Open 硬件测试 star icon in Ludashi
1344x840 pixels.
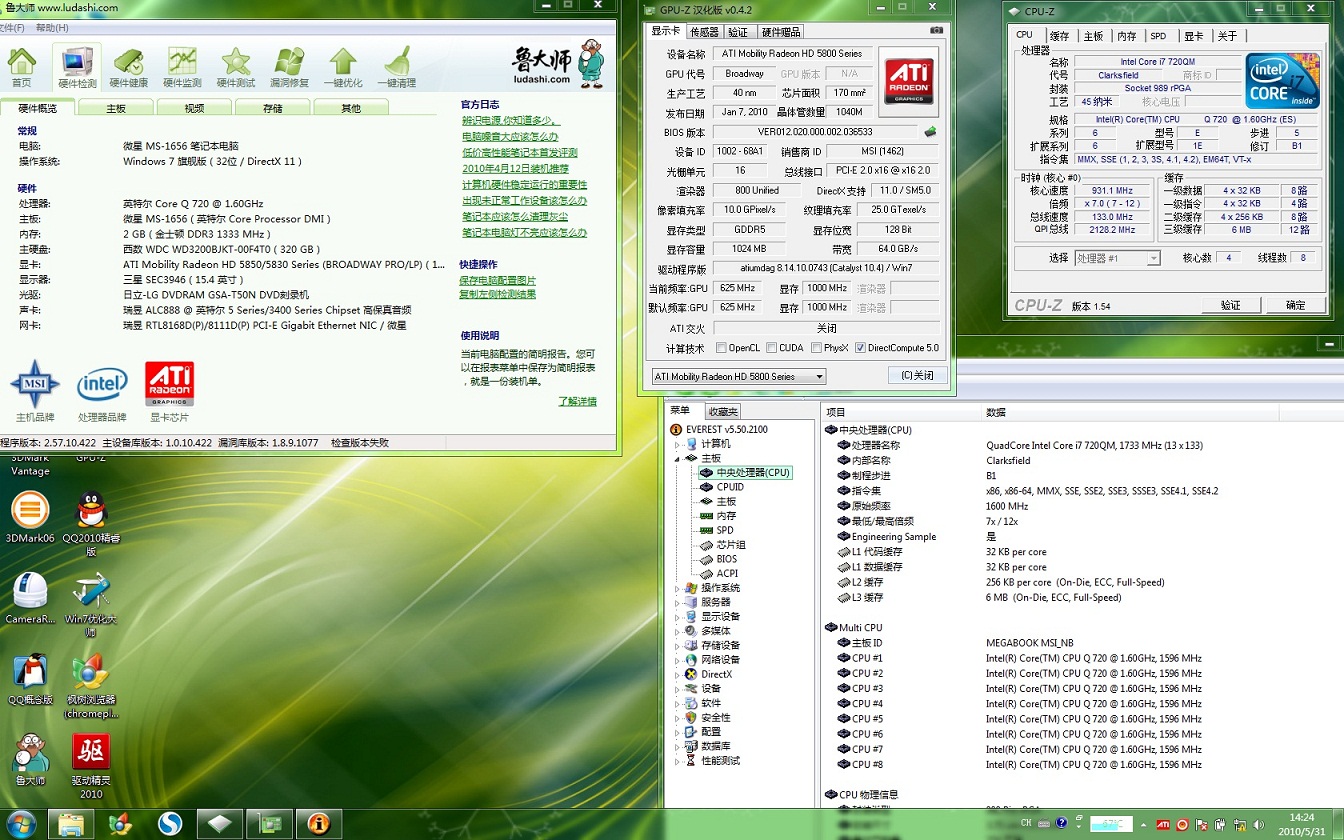pyautogui.click(x=236, y=67)
